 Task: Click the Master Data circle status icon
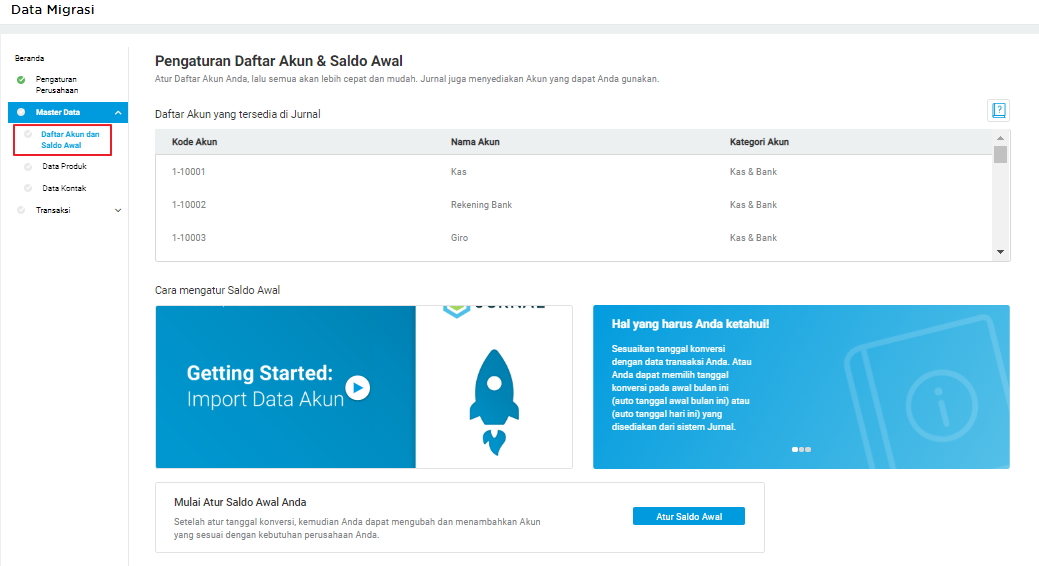click(x=21, y=112)
